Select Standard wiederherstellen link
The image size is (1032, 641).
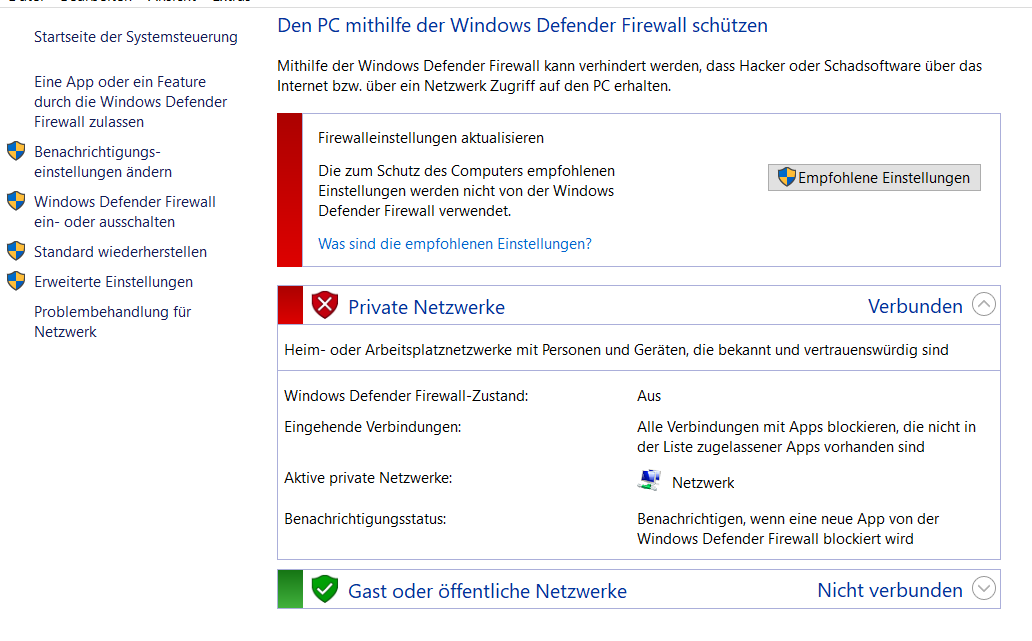(120, 252)
